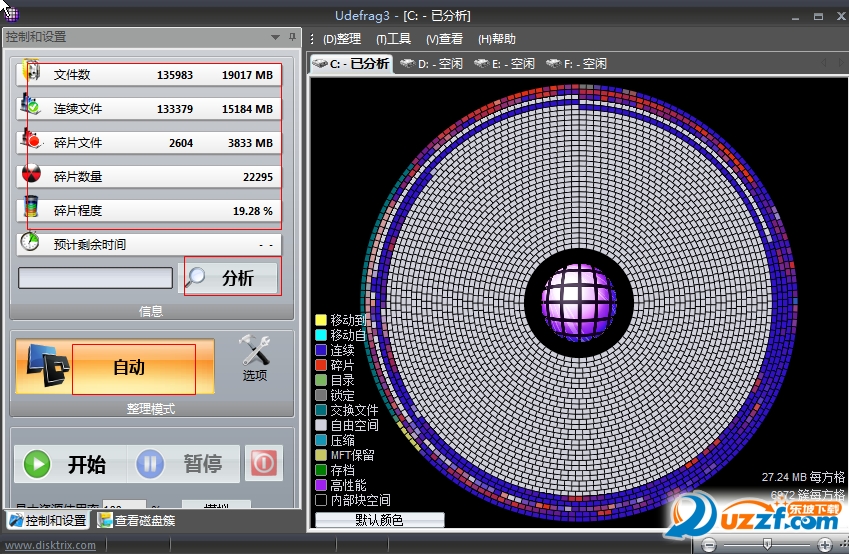Click the red 碎片 legend color swatch
The width and height of the screenshot is (849, 554).
point(321,365)
